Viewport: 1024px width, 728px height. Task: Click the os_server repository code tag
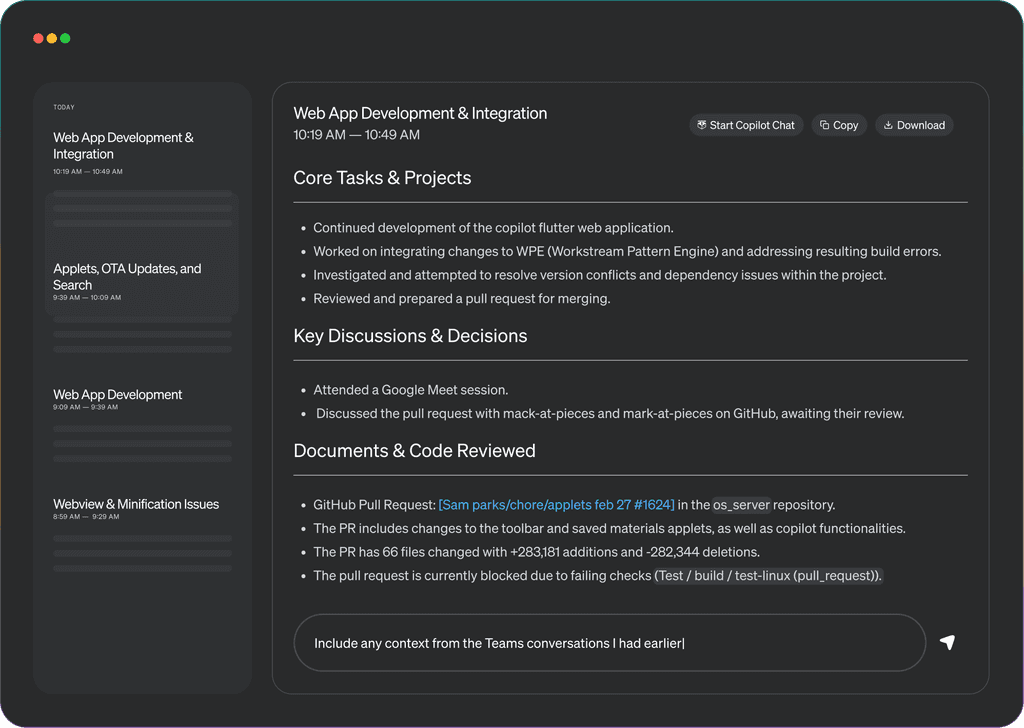pos(741,505)
